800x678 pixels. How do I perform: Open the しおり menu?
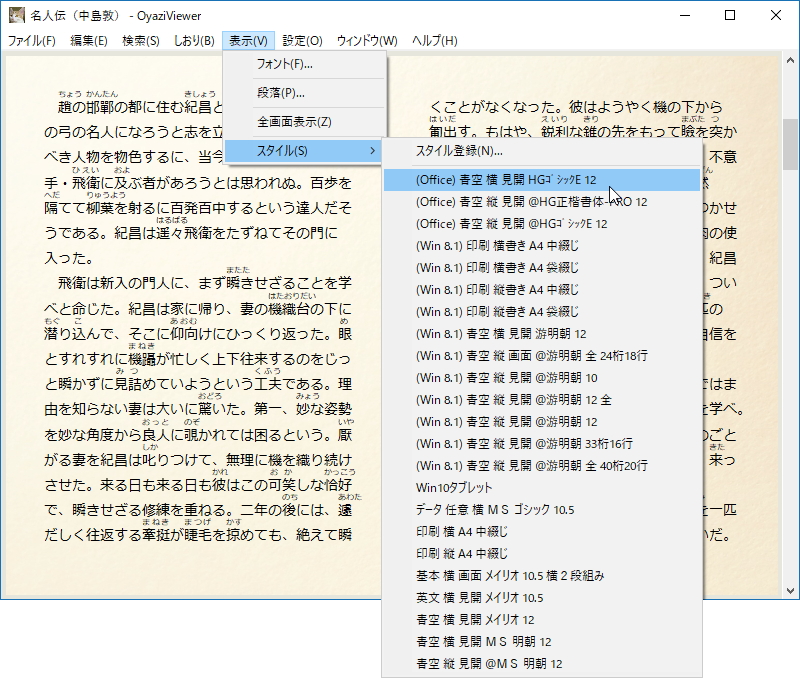pos(193,42)
